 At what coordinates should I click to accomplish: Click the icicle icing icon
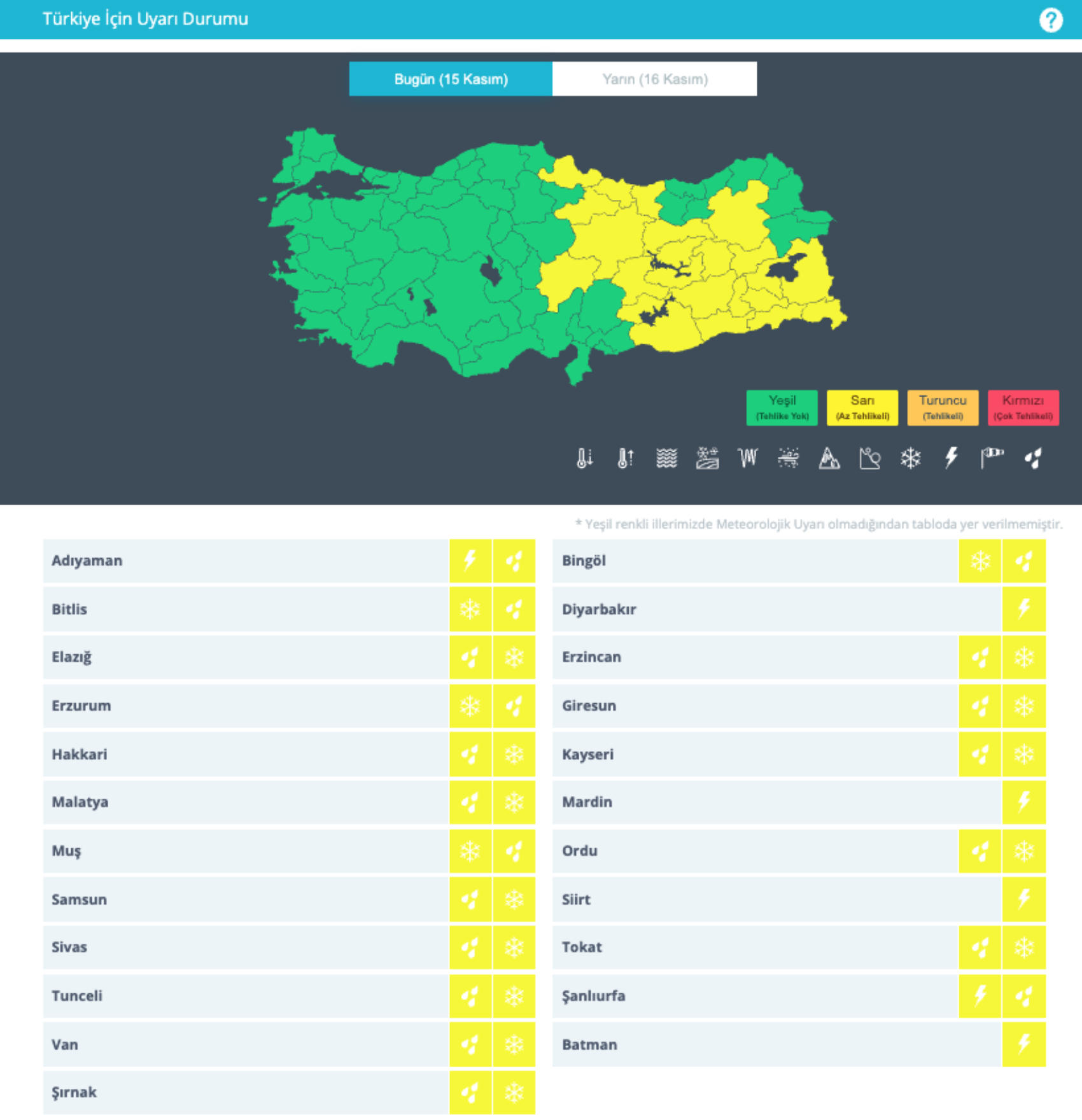pos(748,458)
